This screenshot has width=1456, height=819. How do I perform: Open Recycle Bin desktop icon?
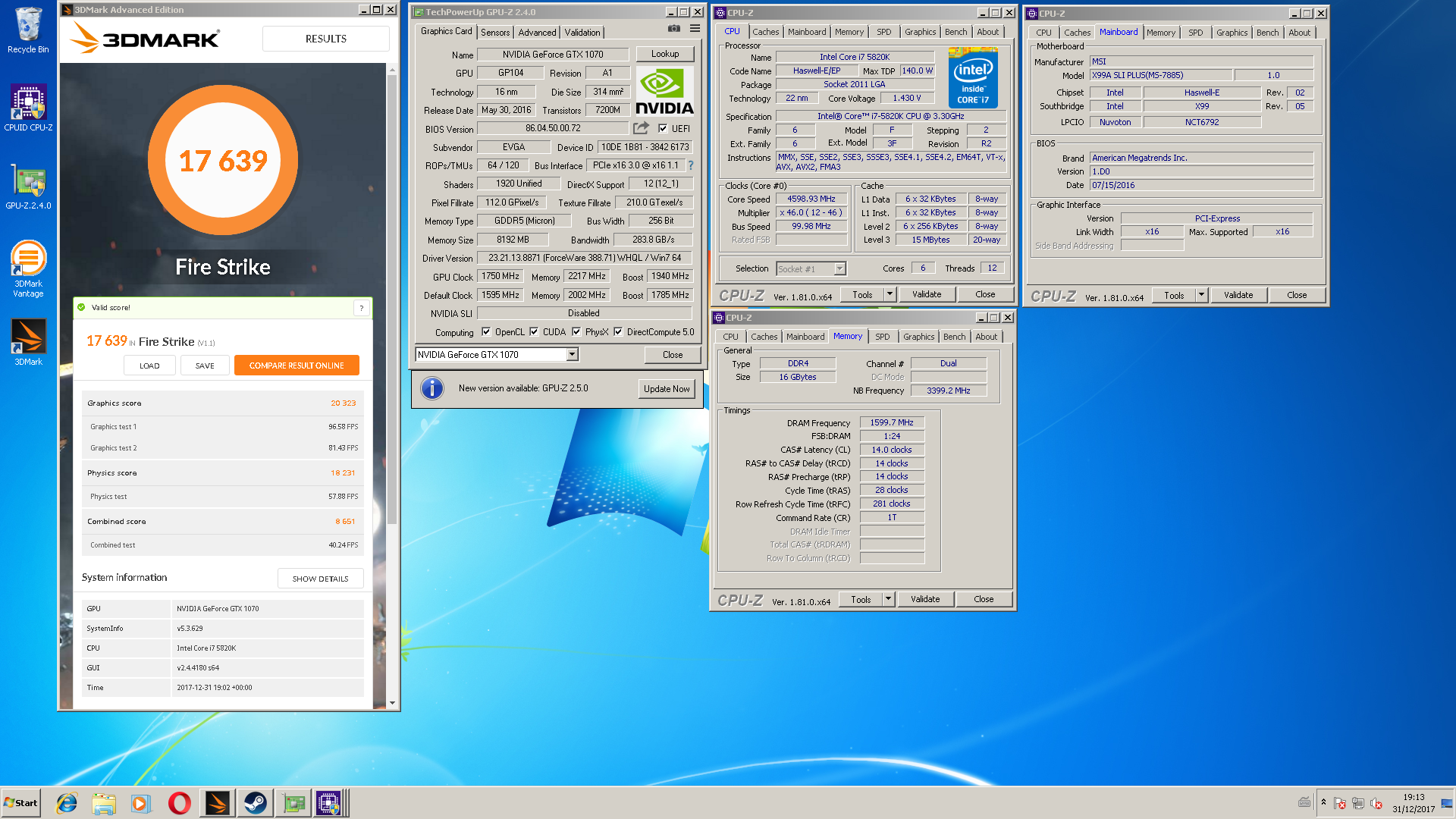pos(28,30)
